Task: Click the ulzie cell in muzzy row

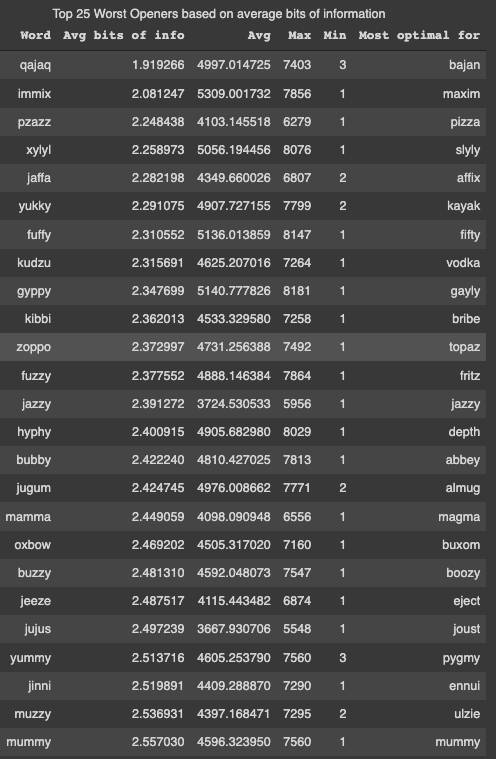Action: [x=467, y=713]
